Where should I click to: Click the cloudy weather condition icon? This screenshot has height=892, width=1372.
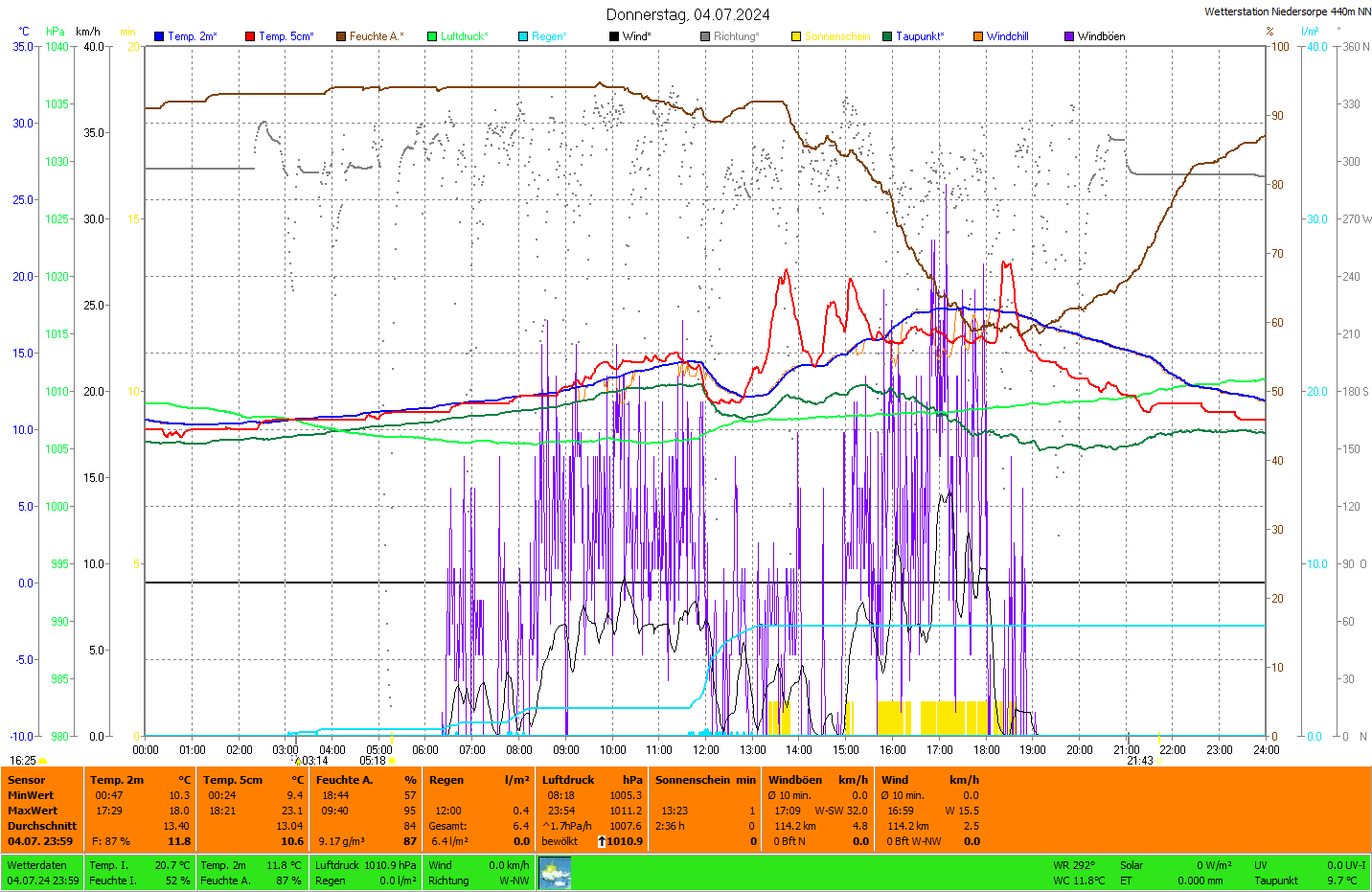[555, 873]
